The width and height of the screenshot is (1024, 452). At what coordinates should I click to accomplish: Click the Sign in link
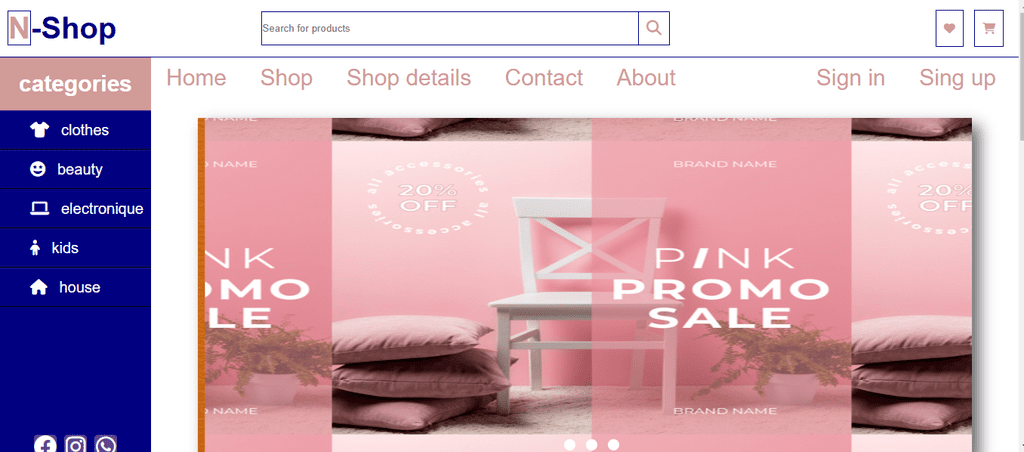click(850, 78)
